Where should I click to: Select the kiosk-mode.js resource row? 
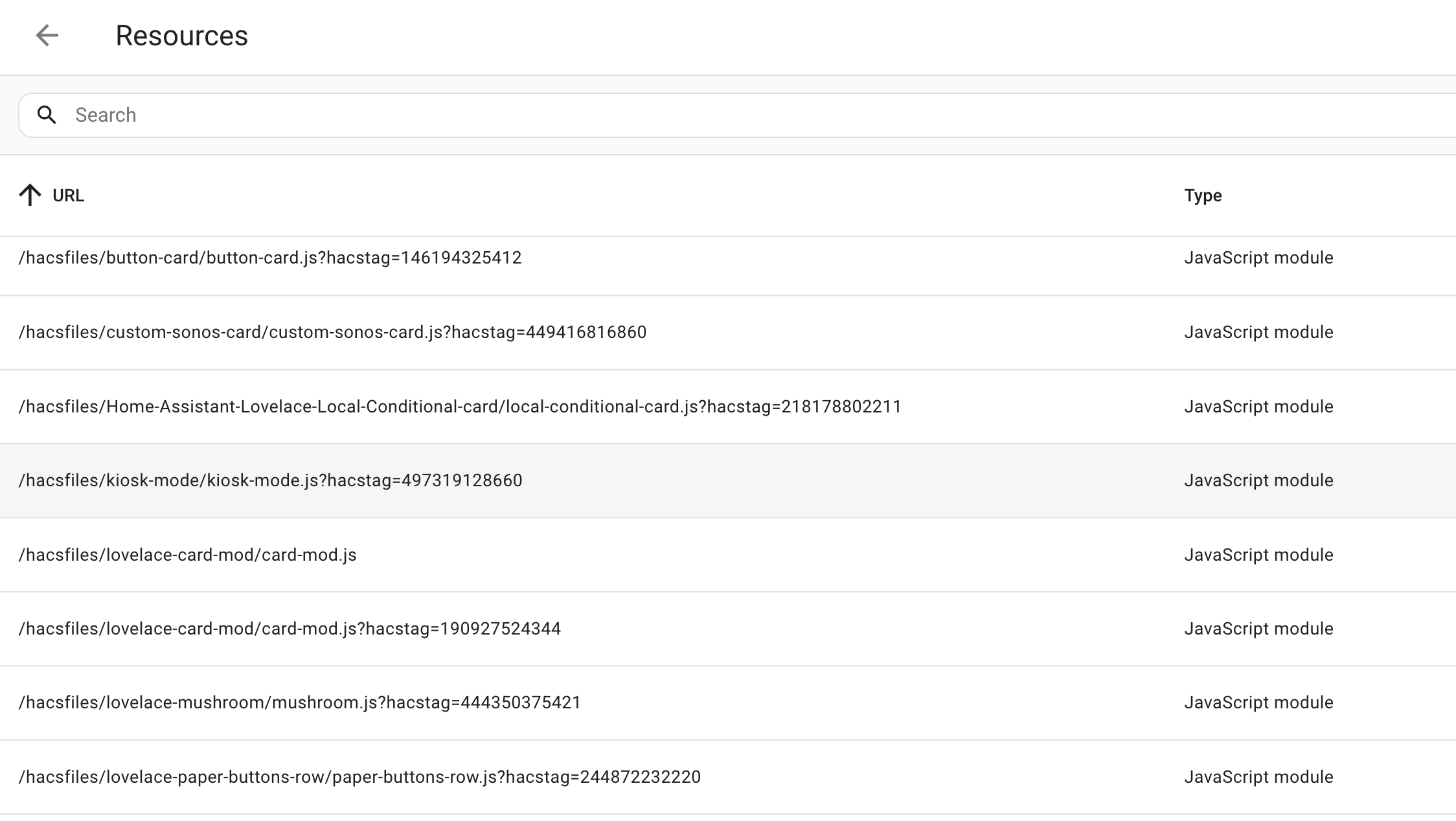tap(270, 480)
